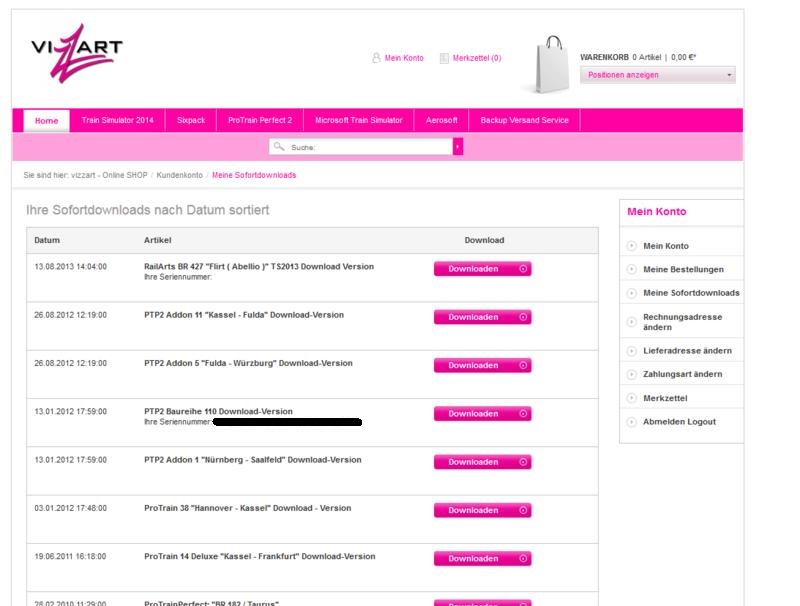Click date 19.06.2011 16:18:00
This screenshot has width=800, height=606.
coord(70,557)
